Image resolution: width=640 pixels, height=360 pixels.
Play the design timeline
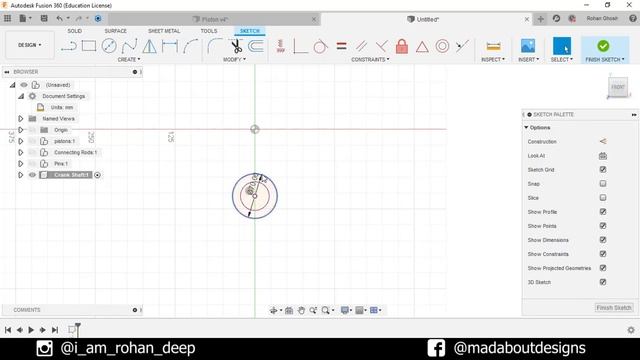click(31, 330)
